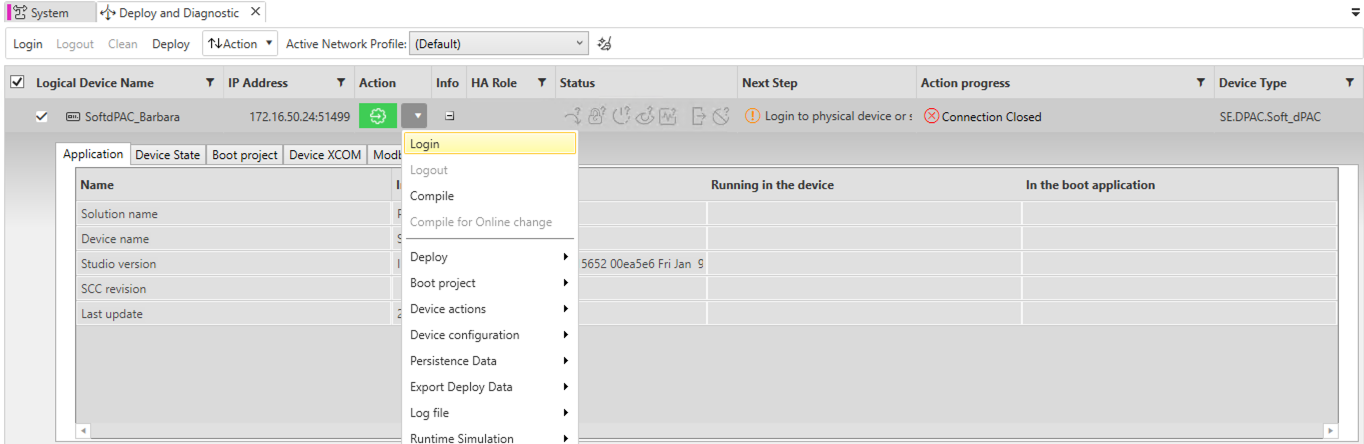Click the SE.DPAC.Soft_dPAC device type cell
This screenshot has height=444, width=1364.
[x=1270, y=117]
